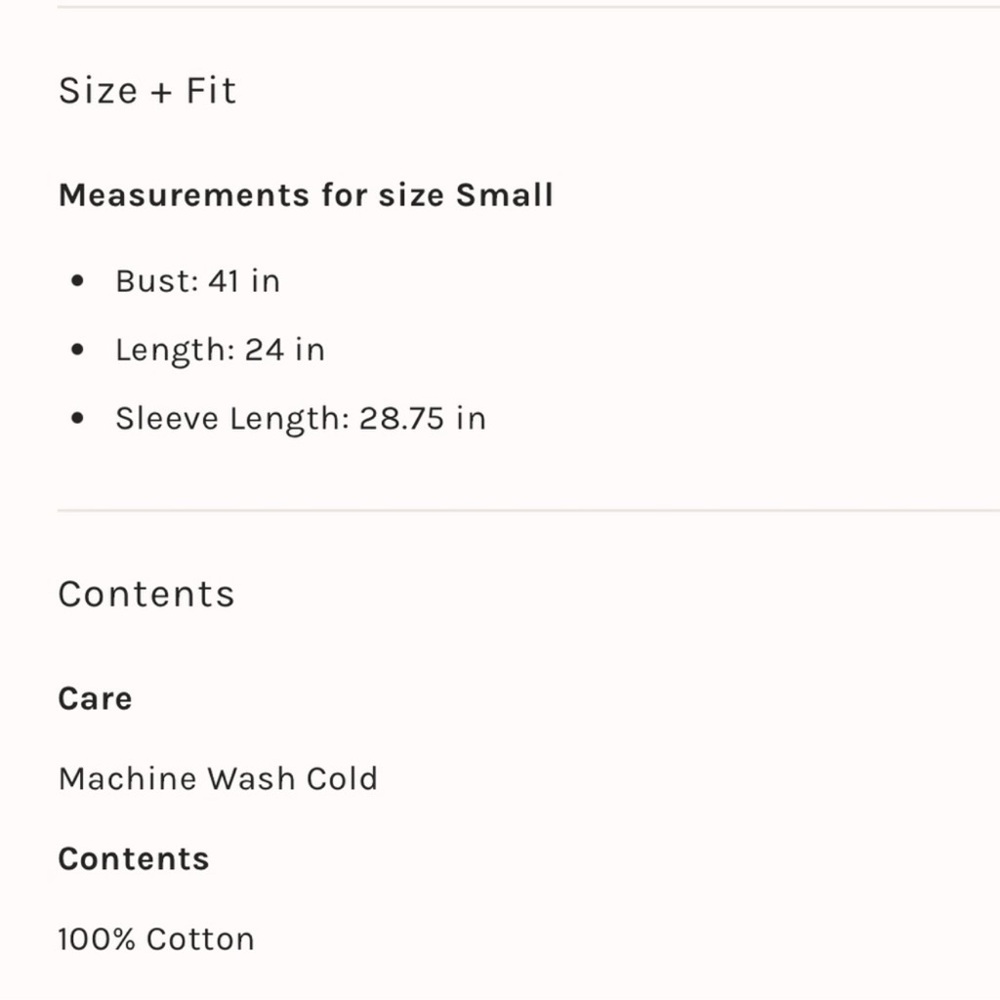Click the bold Contents subheading

pos(133,859)
